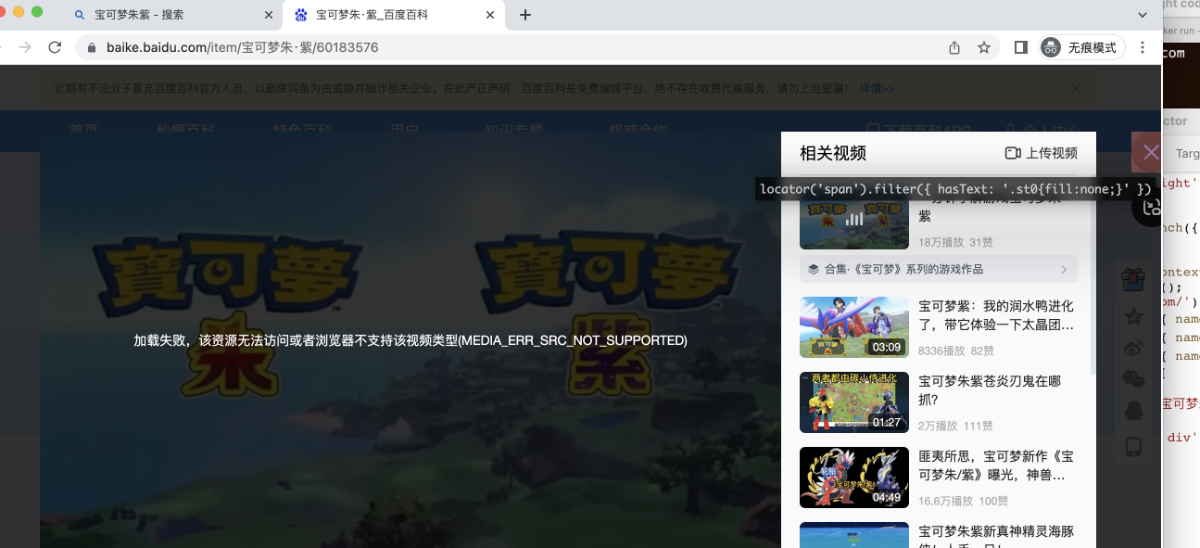Open the currently playing video thumbnail
The image size is (1200, 548).
854,219
